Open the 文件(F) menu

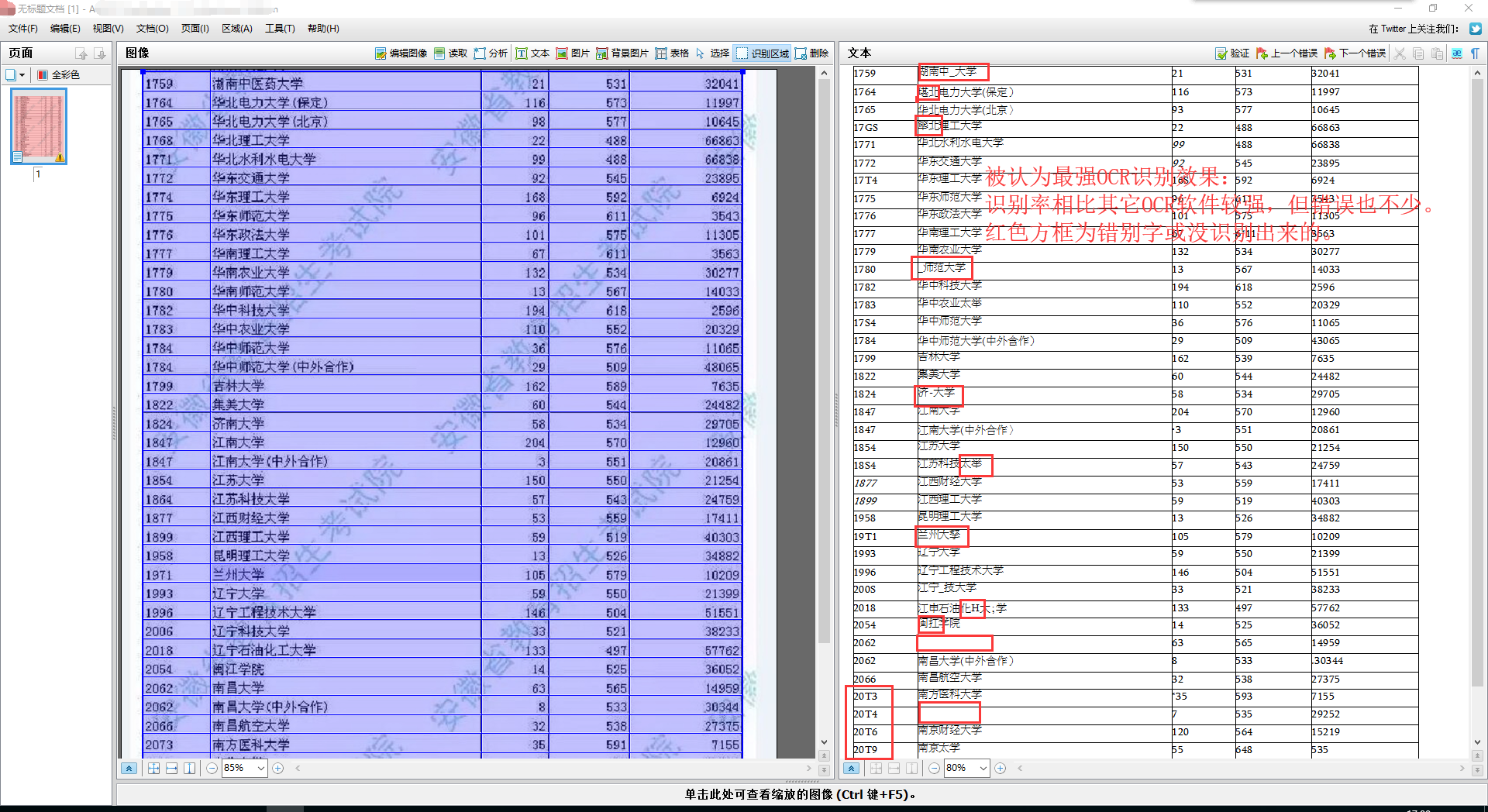click(22, 29)
